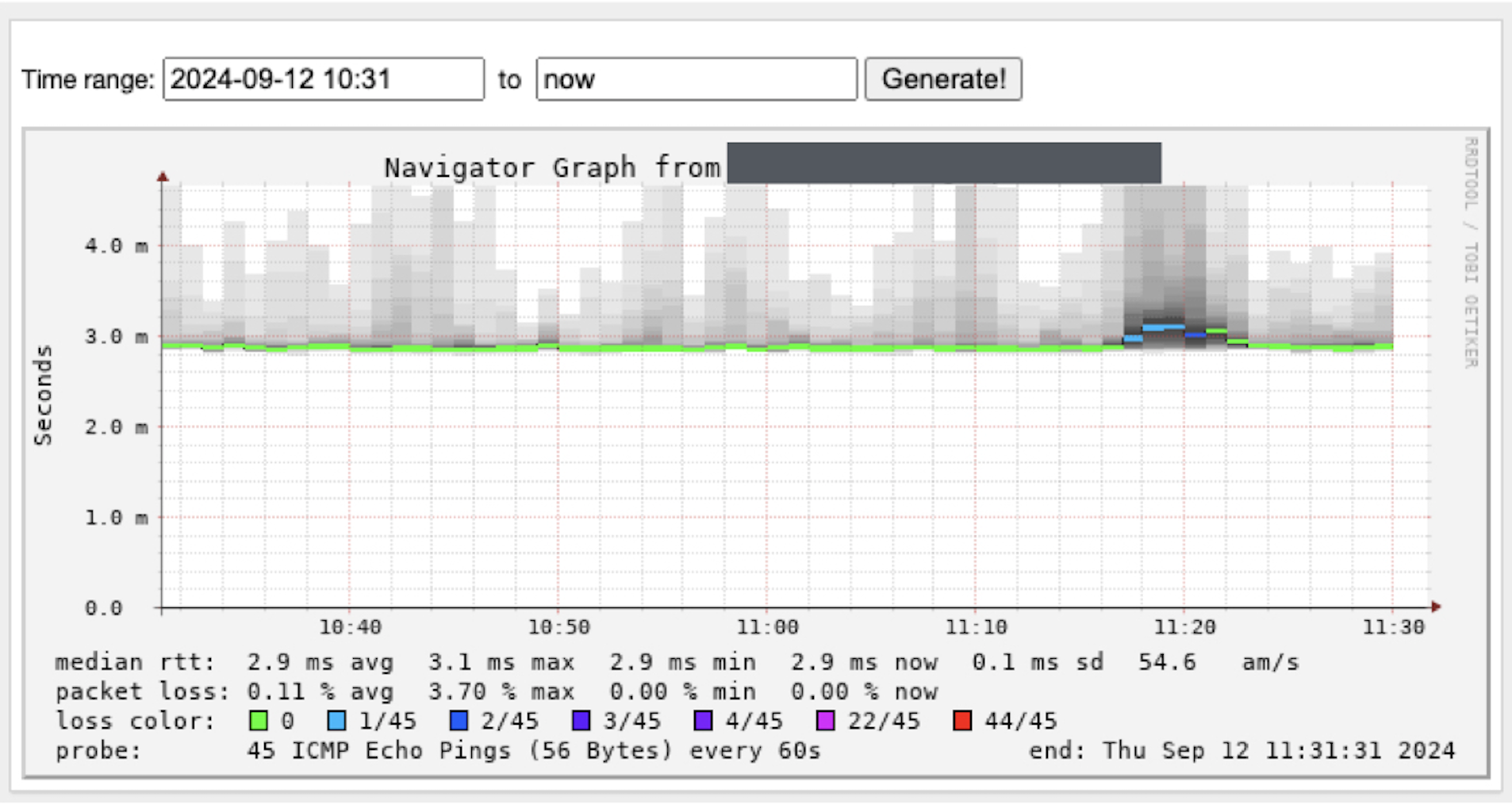Click the 11:10 time axis label
Screen dimensions: 1512x804
pos(977,627)
